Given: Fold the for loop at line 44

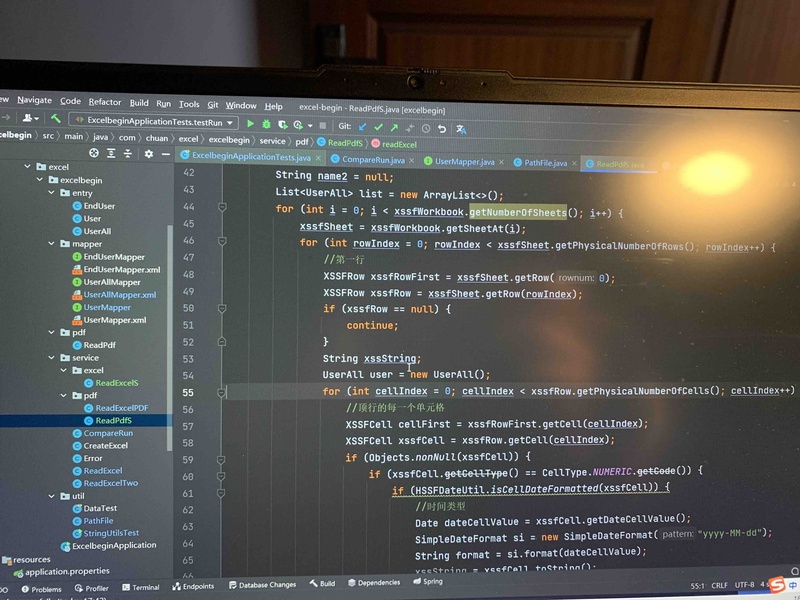Looking at the screenshot, I should pos(222,207).
